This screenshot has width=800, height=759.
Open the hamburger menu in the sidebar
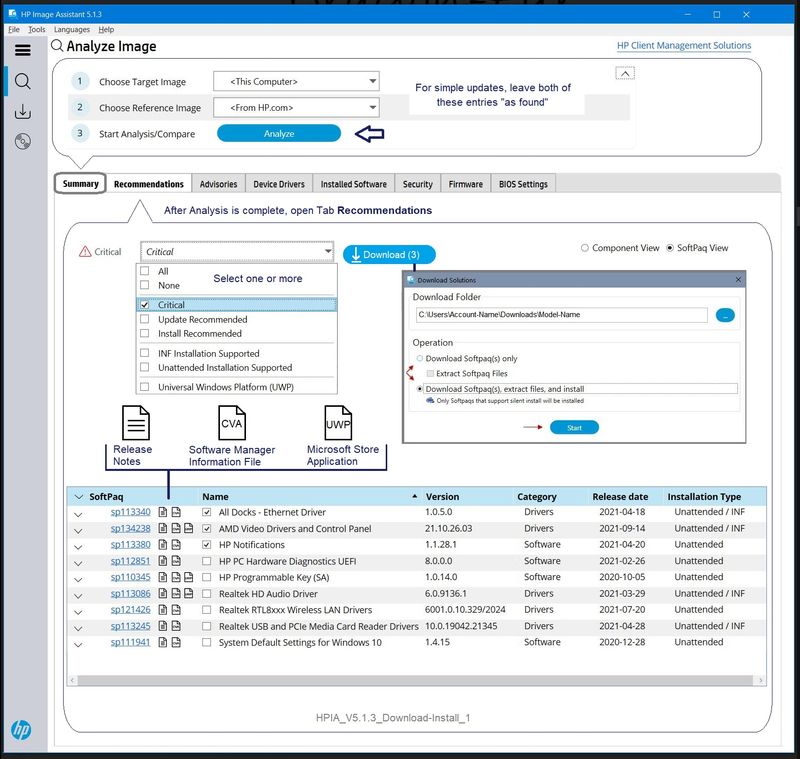(x=22, y=50)
